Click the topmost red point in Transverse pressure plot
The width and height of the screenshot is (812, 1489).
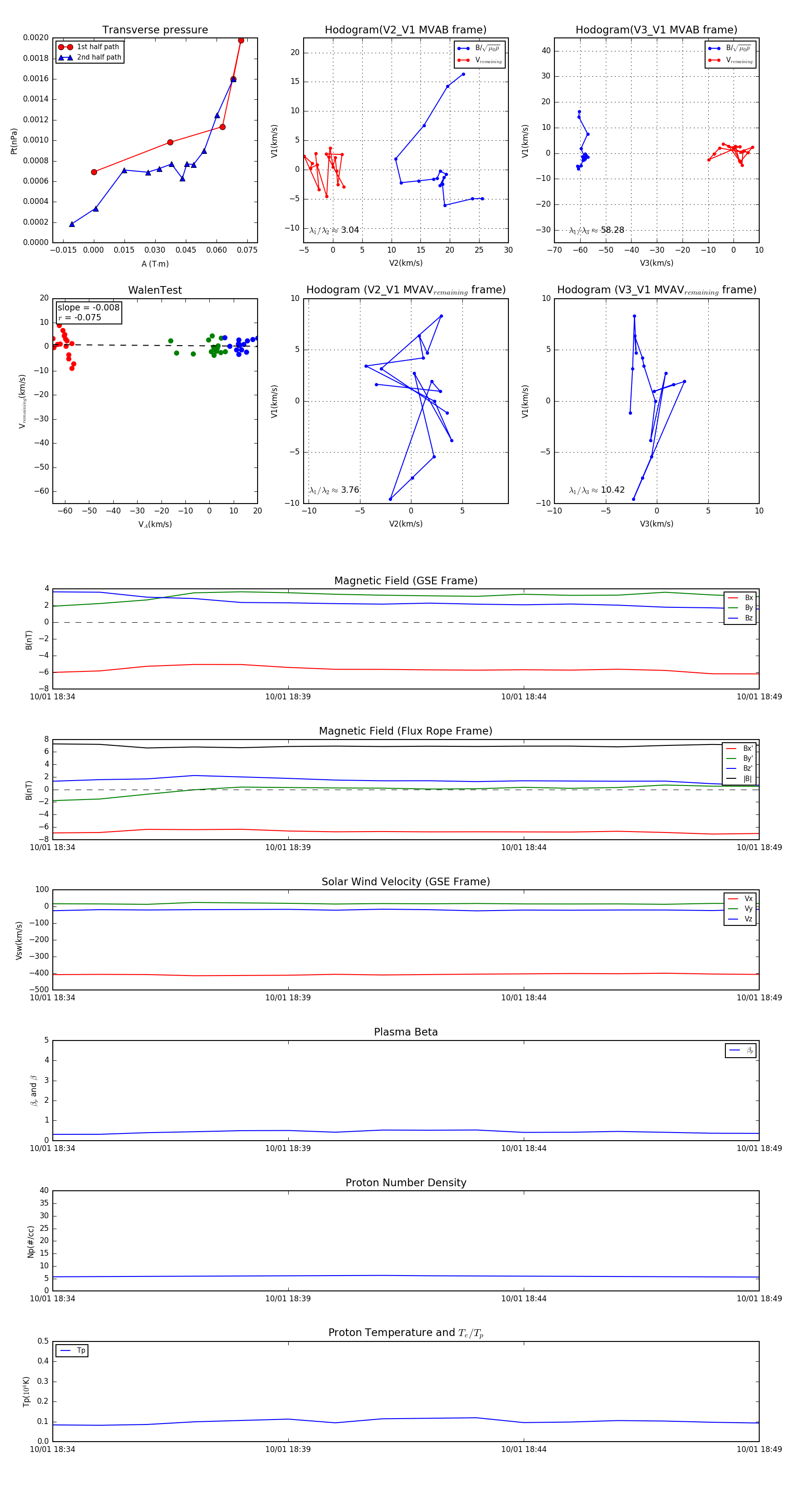click(x=241, y=41)
